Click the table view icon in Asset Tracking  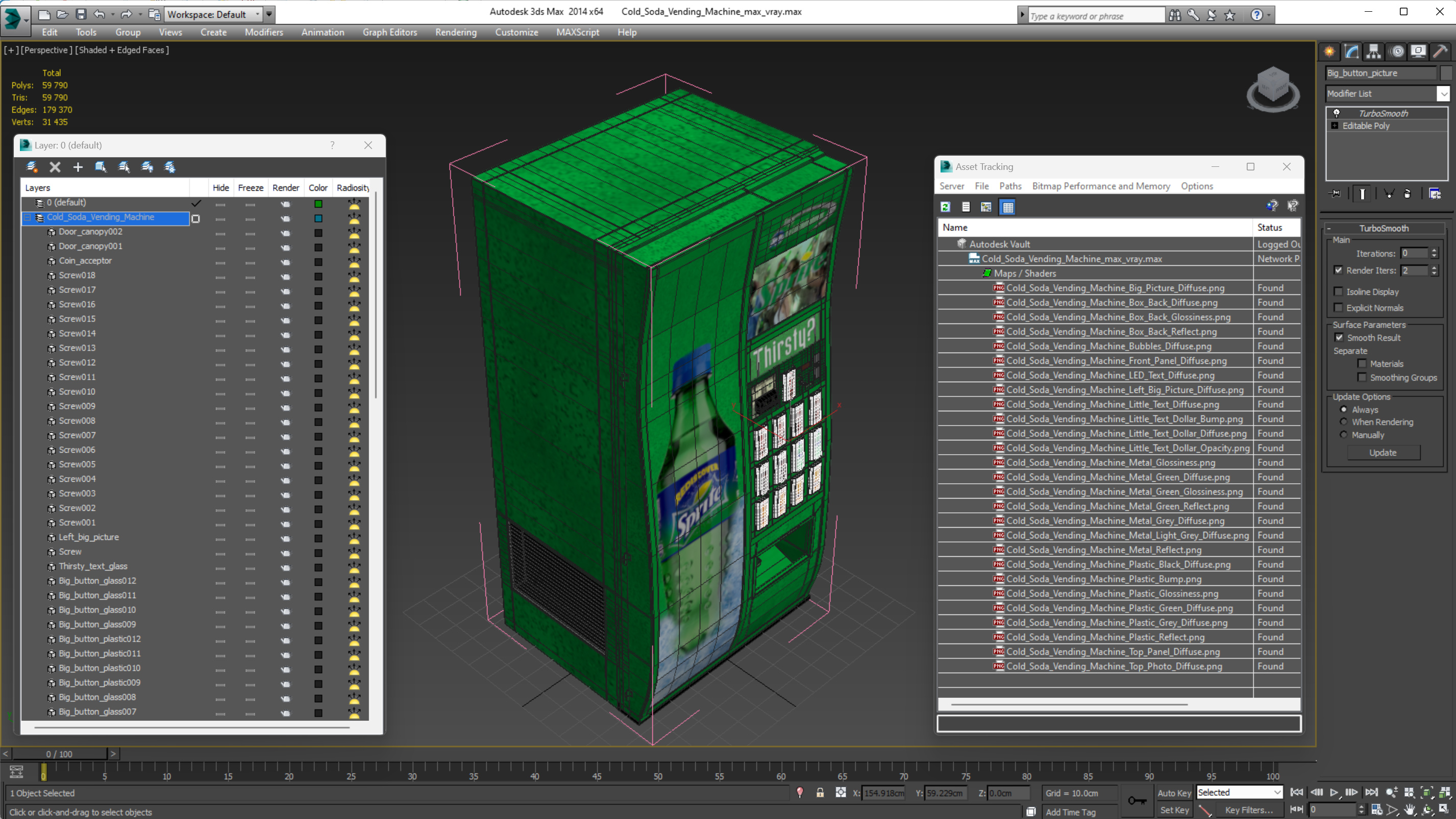click(1008, 207)
